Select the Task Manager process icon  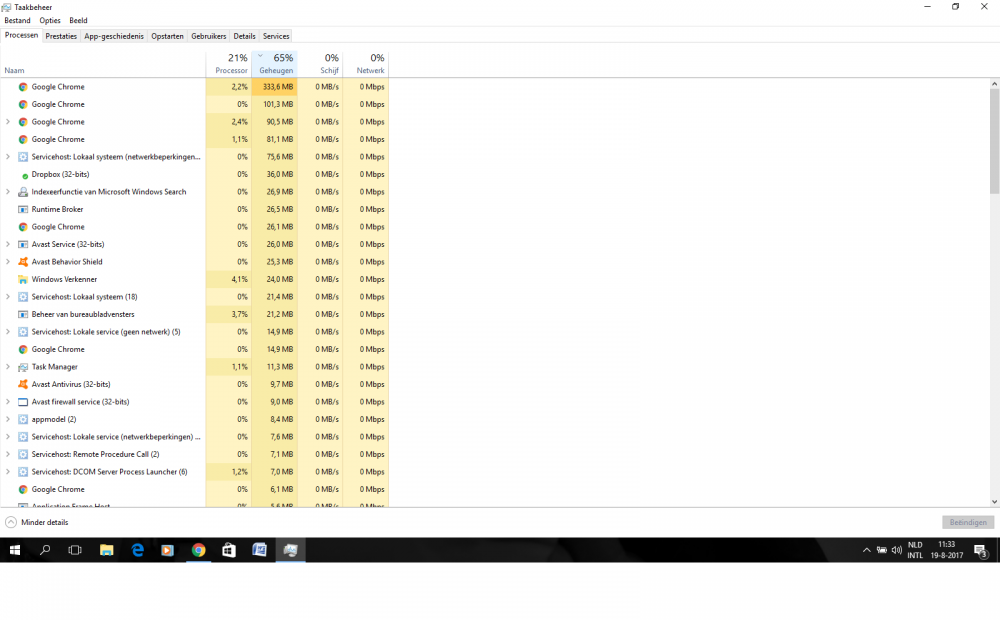pos(23,367)
